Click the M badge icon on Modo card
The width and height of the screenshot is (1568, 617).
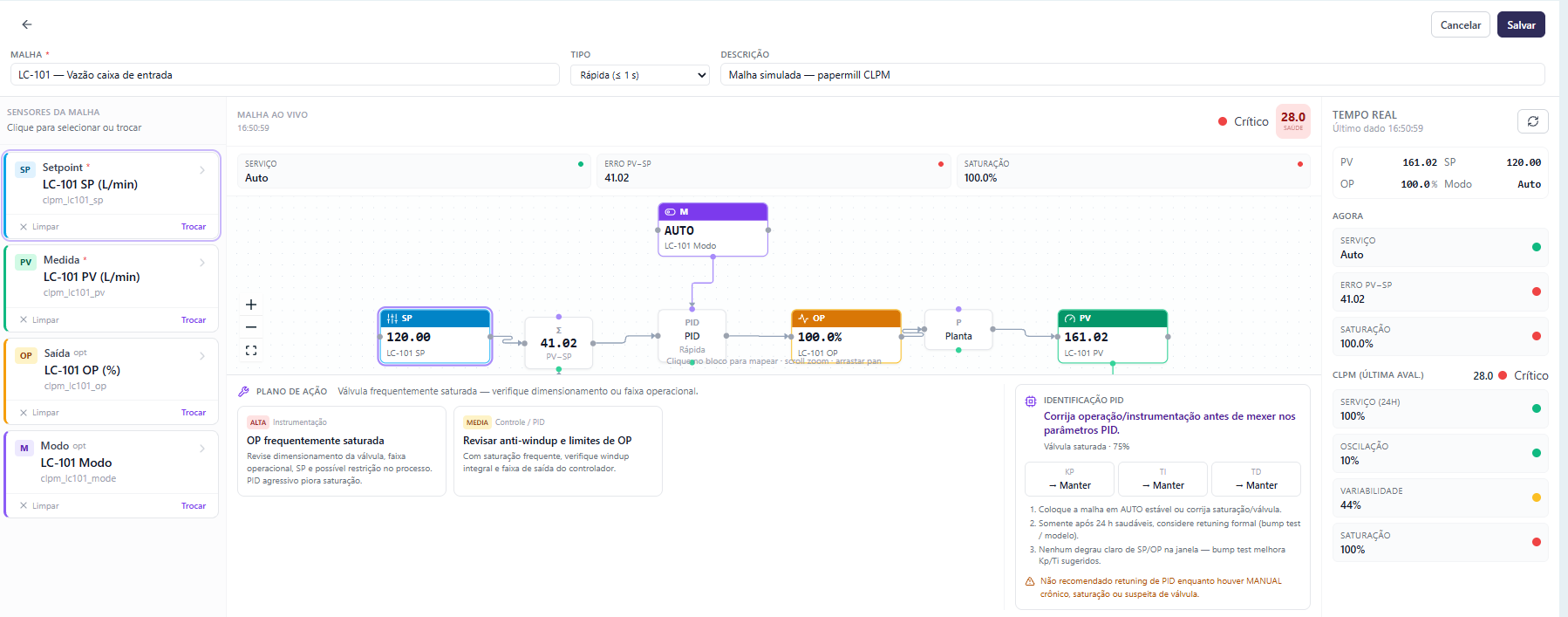[24, 448]
